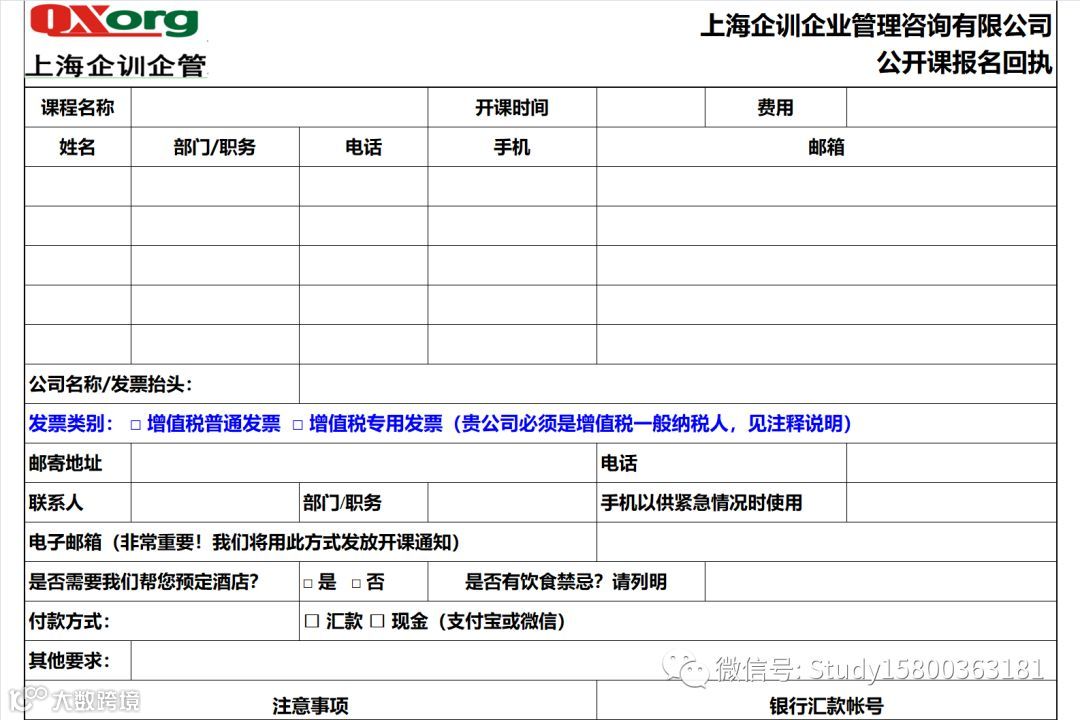Click the blank field beside 开课时间
This screenshot has height=720, width=1080.
(x=651, y=107)
